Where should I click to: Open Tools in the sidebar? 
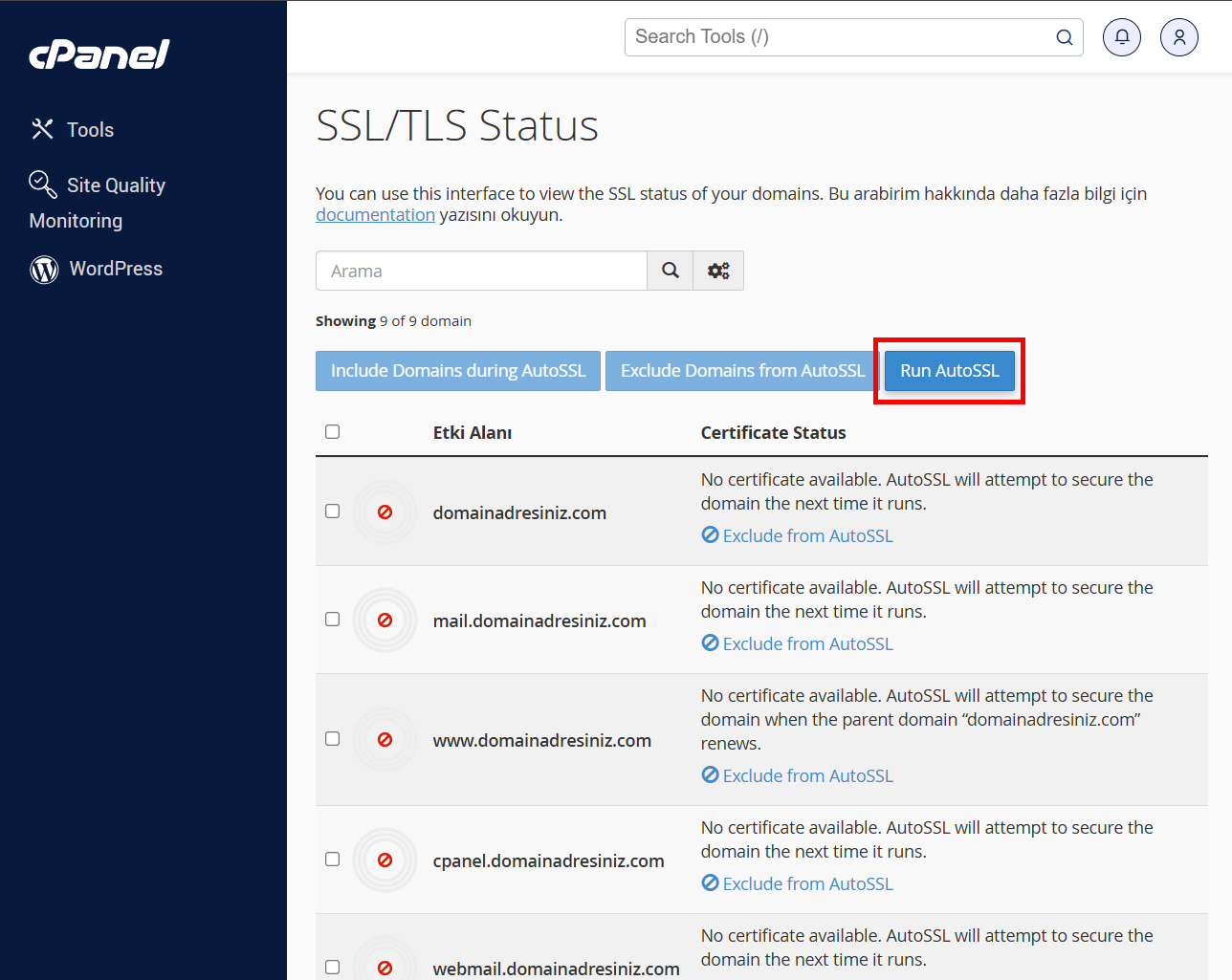coord(90,130)
